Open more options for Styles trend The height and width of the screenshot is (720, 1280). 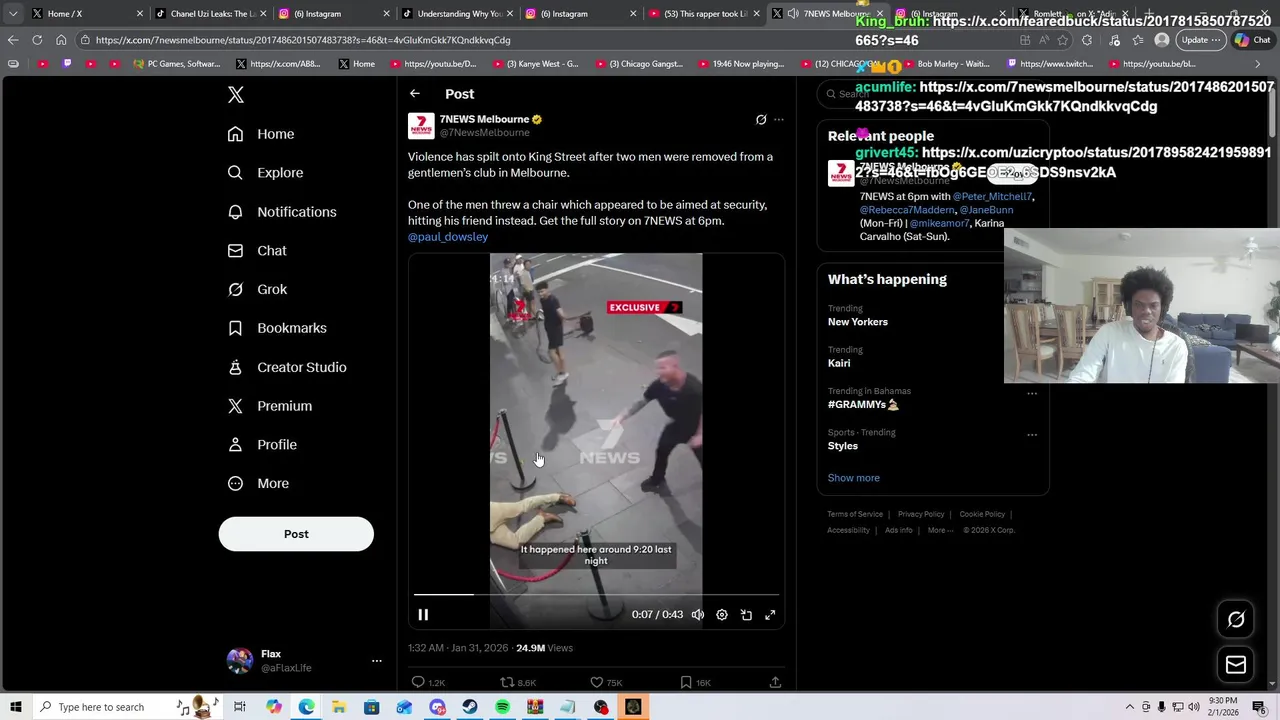point(1032,435)
